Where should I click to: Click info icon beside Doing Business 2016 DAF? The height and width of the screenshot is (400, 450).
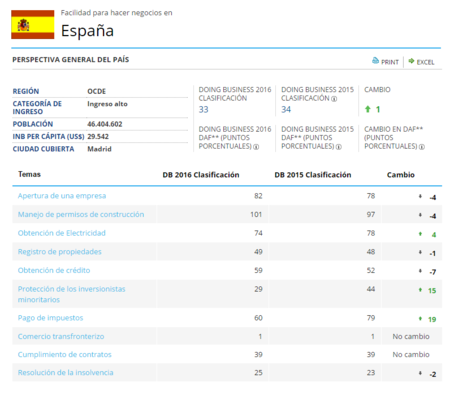256,147
